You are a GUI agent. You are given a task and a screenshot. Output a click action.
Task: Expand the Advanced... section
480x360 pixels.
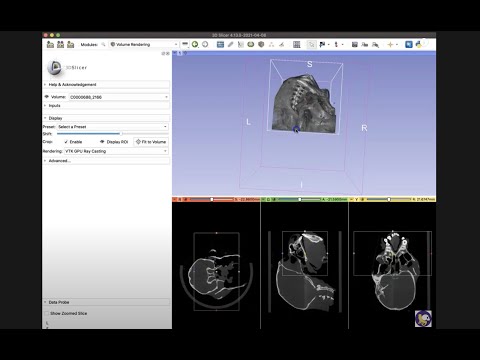(x=106, y=161)
